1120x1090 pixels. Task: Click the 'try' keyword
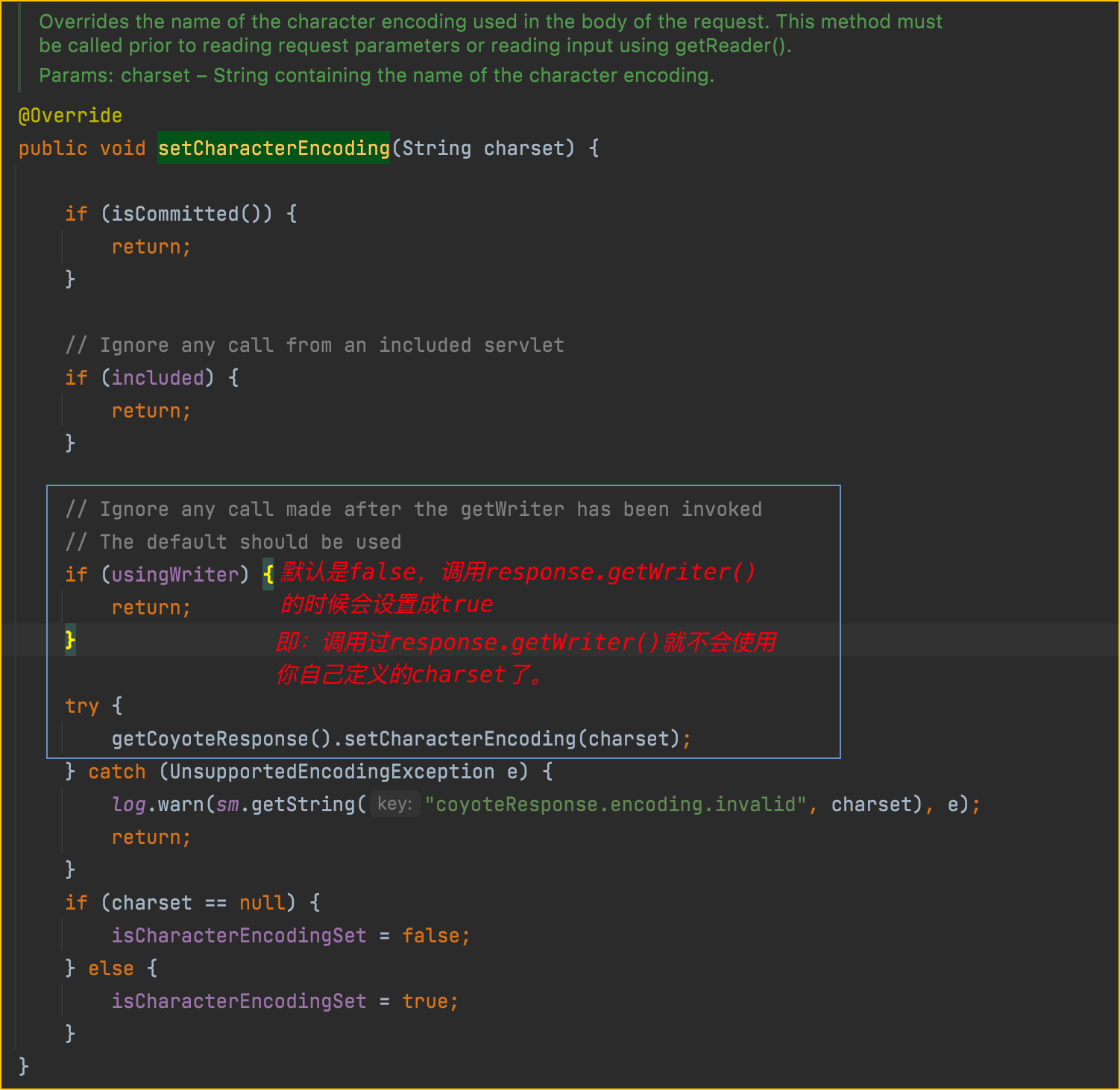[82, 706]
